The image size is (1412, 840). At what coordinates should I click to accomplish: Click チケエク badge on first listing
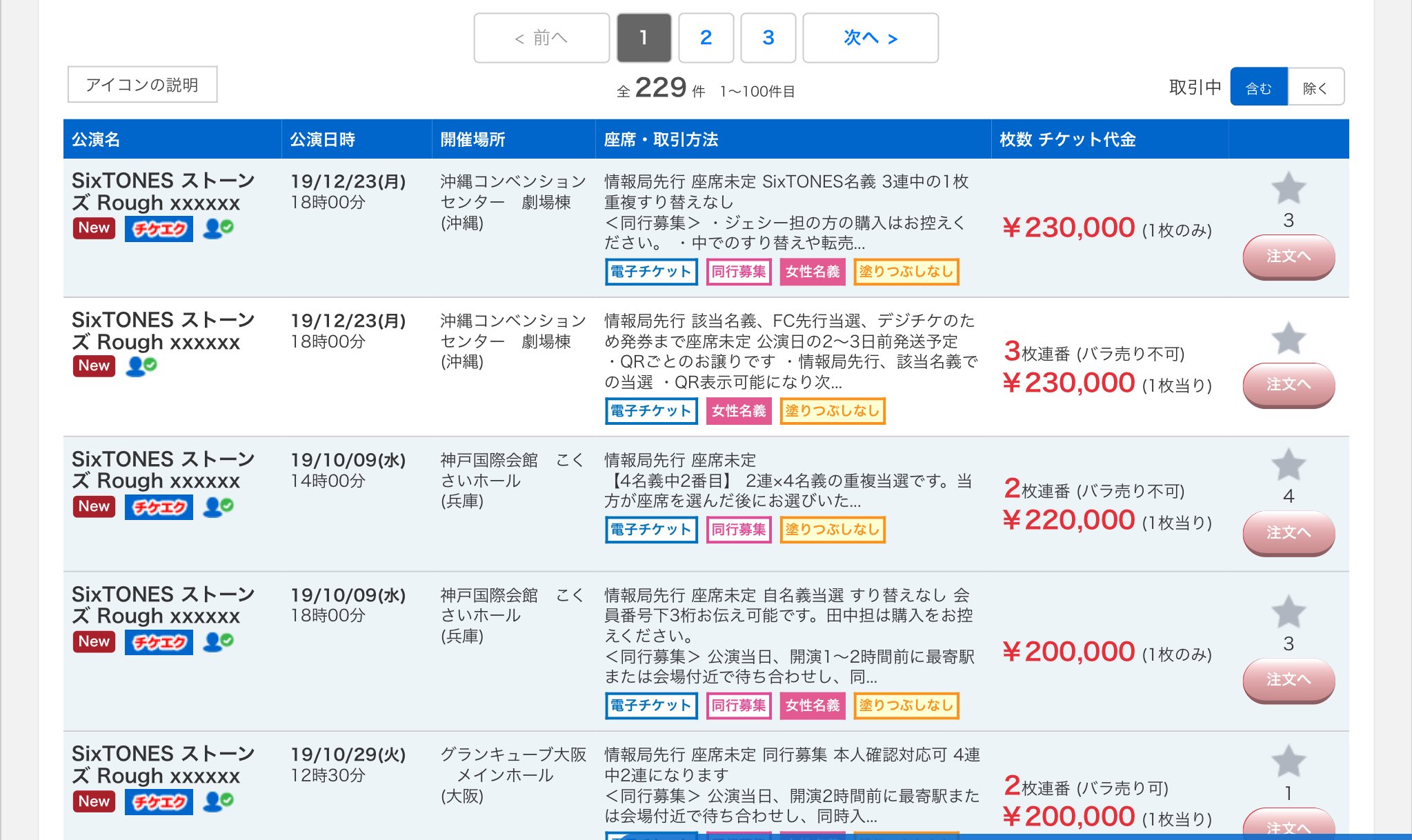tap(159, 229)
